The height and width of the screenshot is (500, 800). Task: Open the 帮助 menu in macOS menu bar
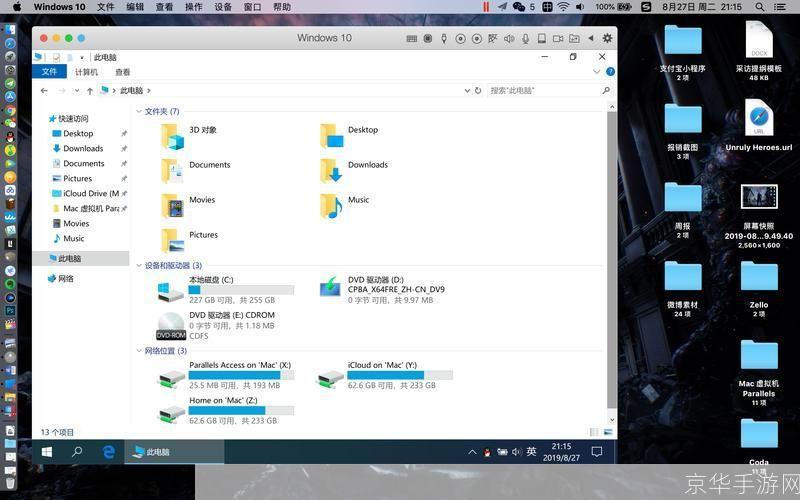click(282, 7)
